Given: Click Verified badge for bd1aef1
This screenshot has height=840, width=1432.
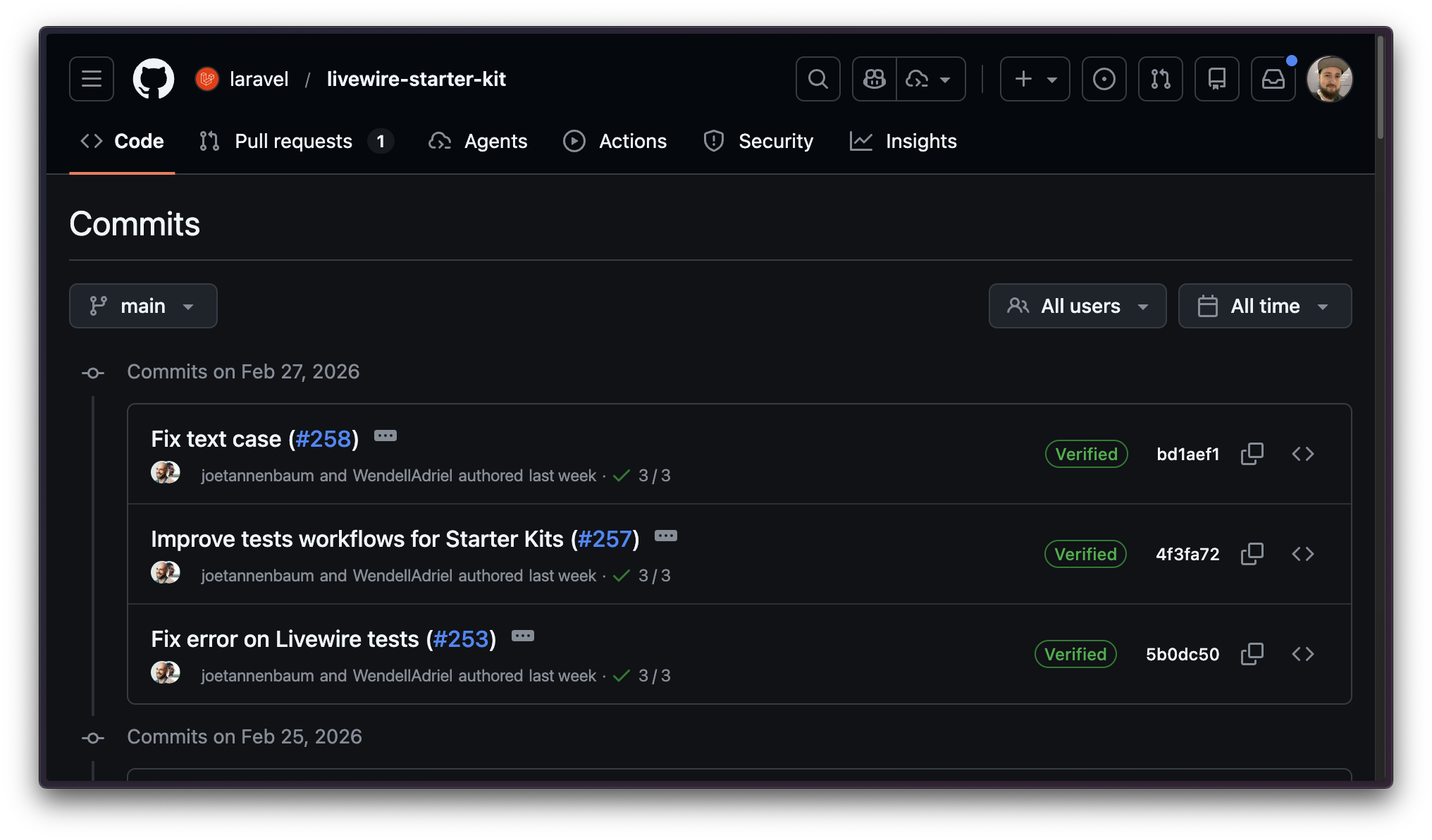Looking at the screenshot, I should 1087,454.
